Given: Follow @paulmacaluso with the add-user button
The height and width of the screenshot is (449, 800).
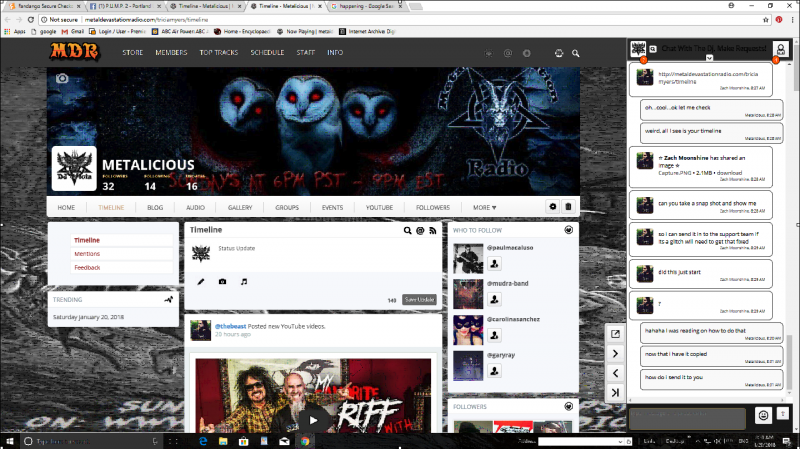Looking at the screenshot, I should [x=494, y=264].
